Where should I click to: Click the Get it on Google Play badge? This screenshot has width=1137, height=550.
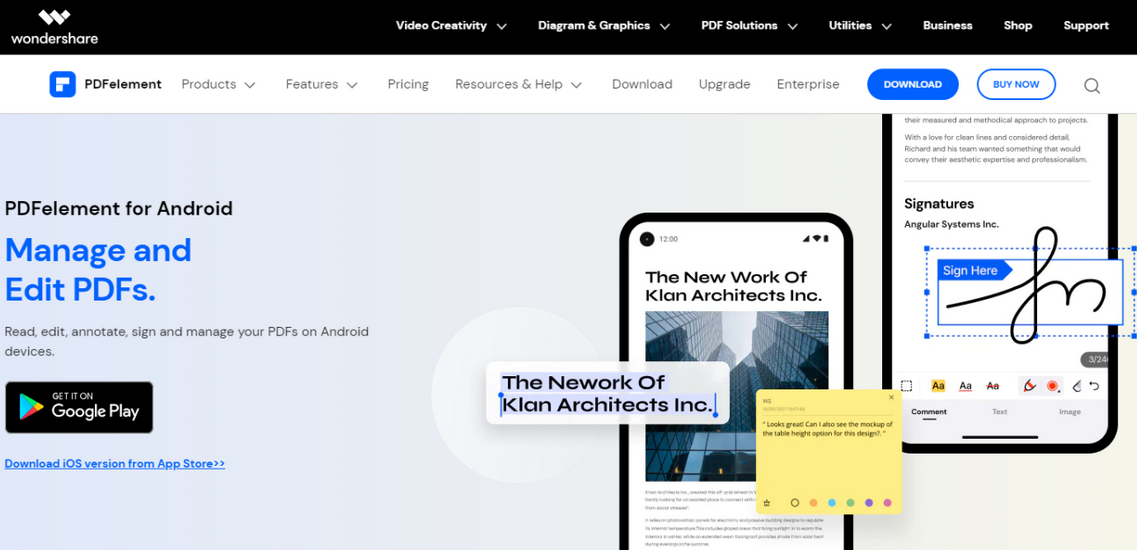coord(79,408)
